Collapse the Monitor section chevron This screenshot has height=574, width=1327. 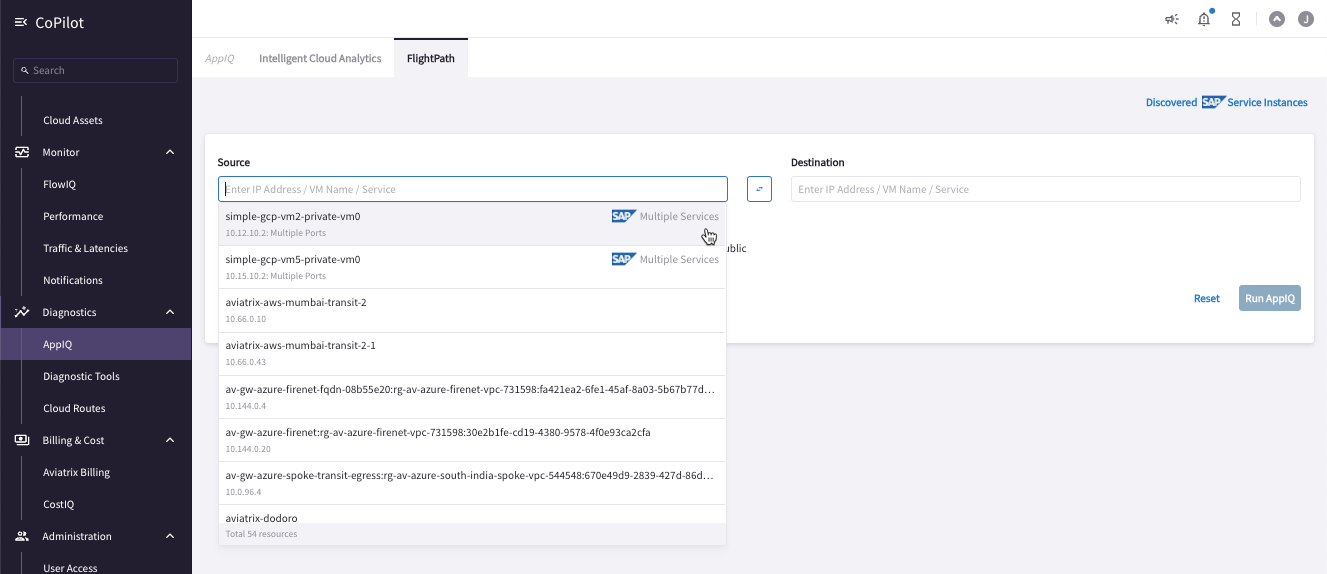(170, 152)
